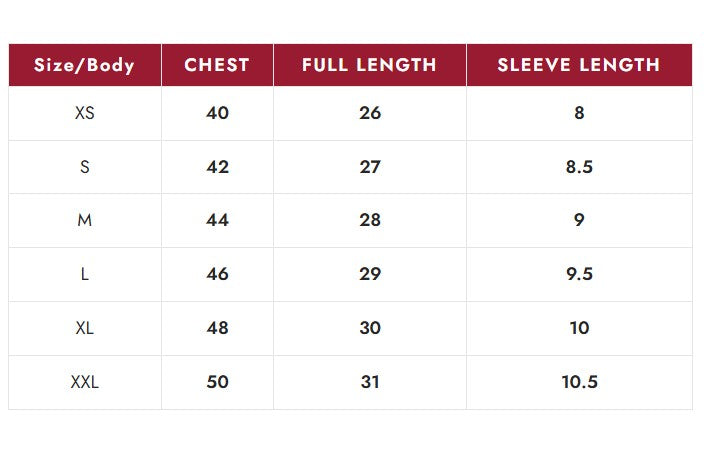Click the CHEST column header
This screenshot has height=453, width=706.
[x=217, y=65]
